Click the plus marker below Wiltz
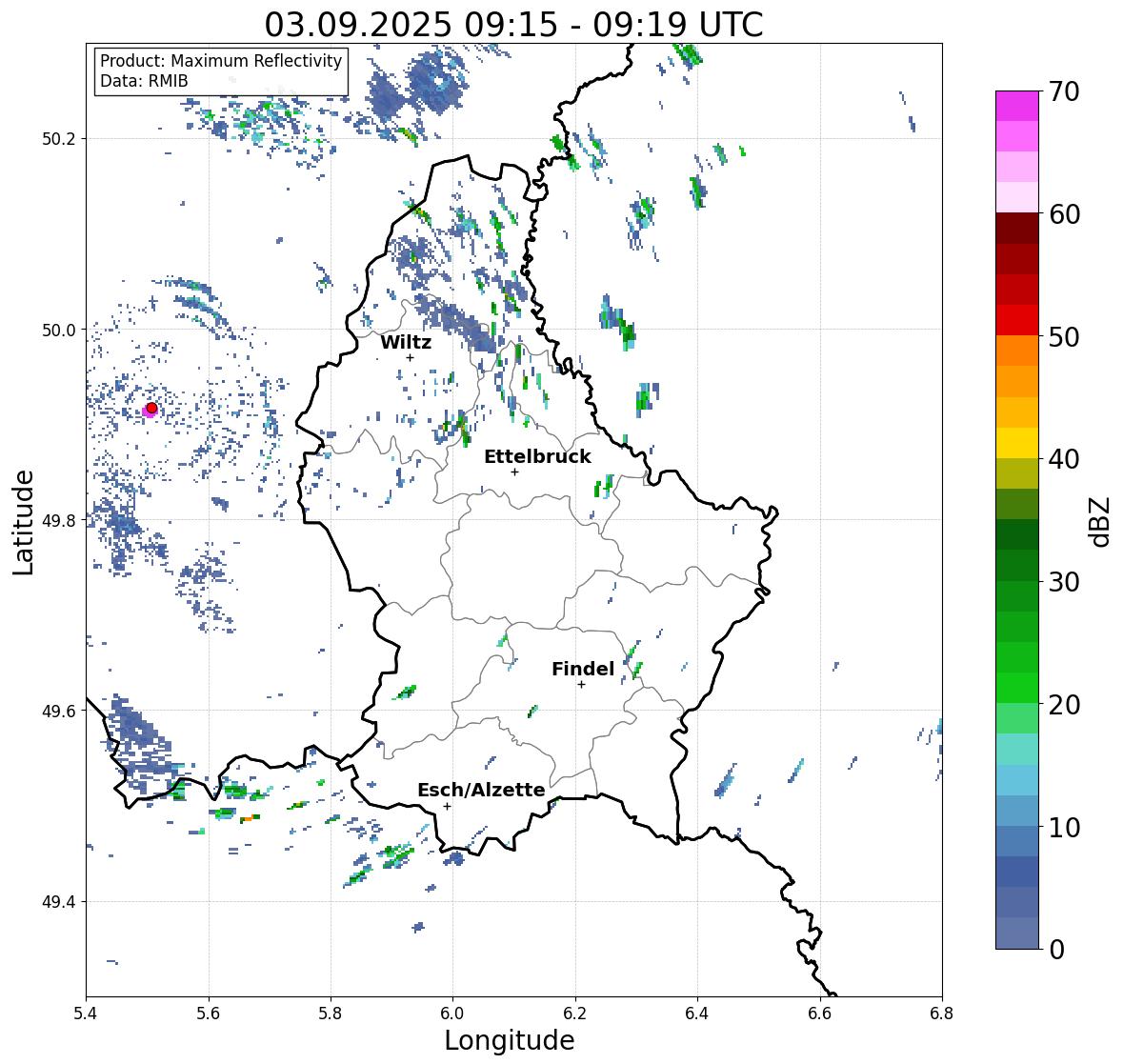1123x1064 pixels. tap(410, 358)
